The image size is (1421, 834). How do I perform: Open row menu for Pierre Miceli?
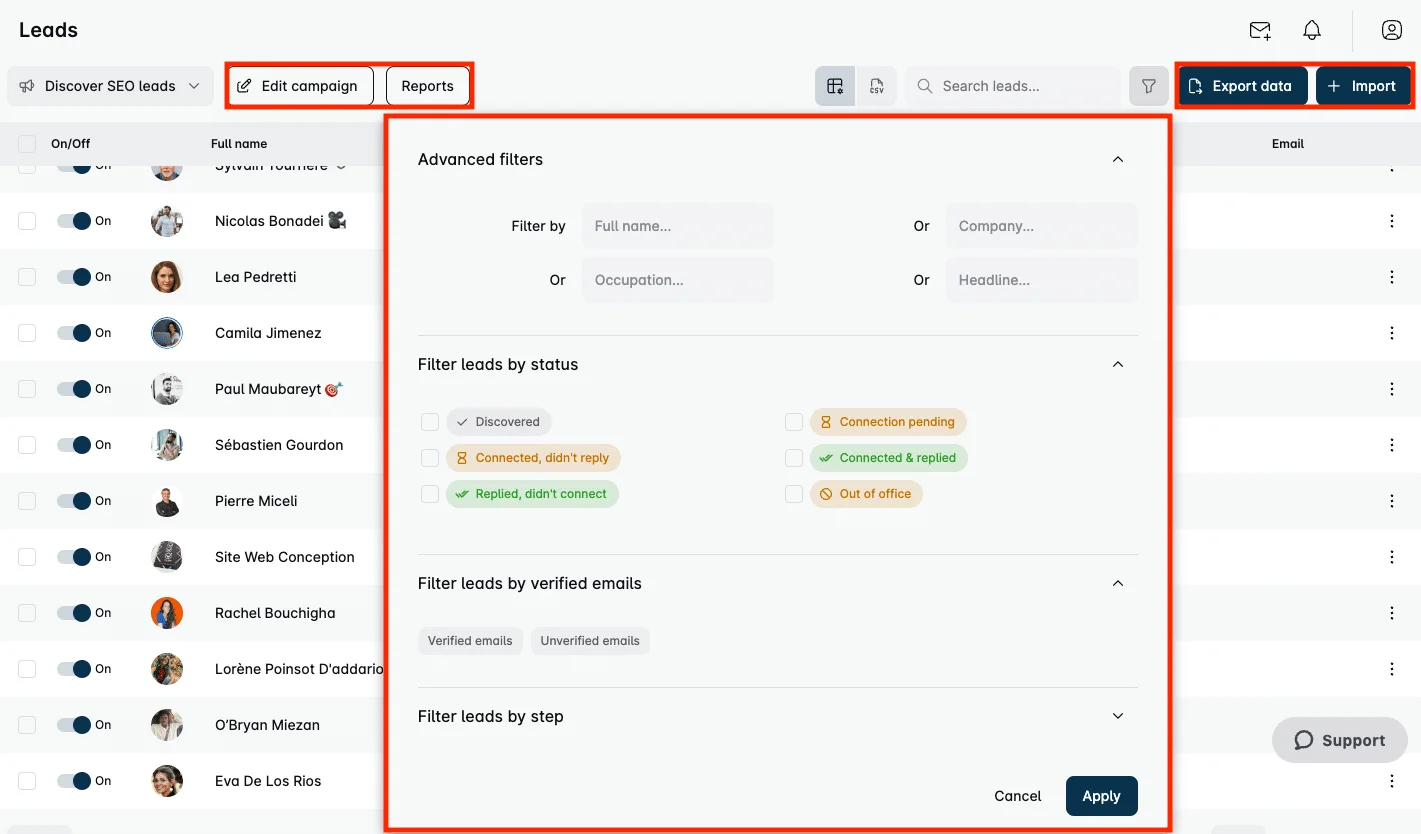click(x=1392, y=501)
